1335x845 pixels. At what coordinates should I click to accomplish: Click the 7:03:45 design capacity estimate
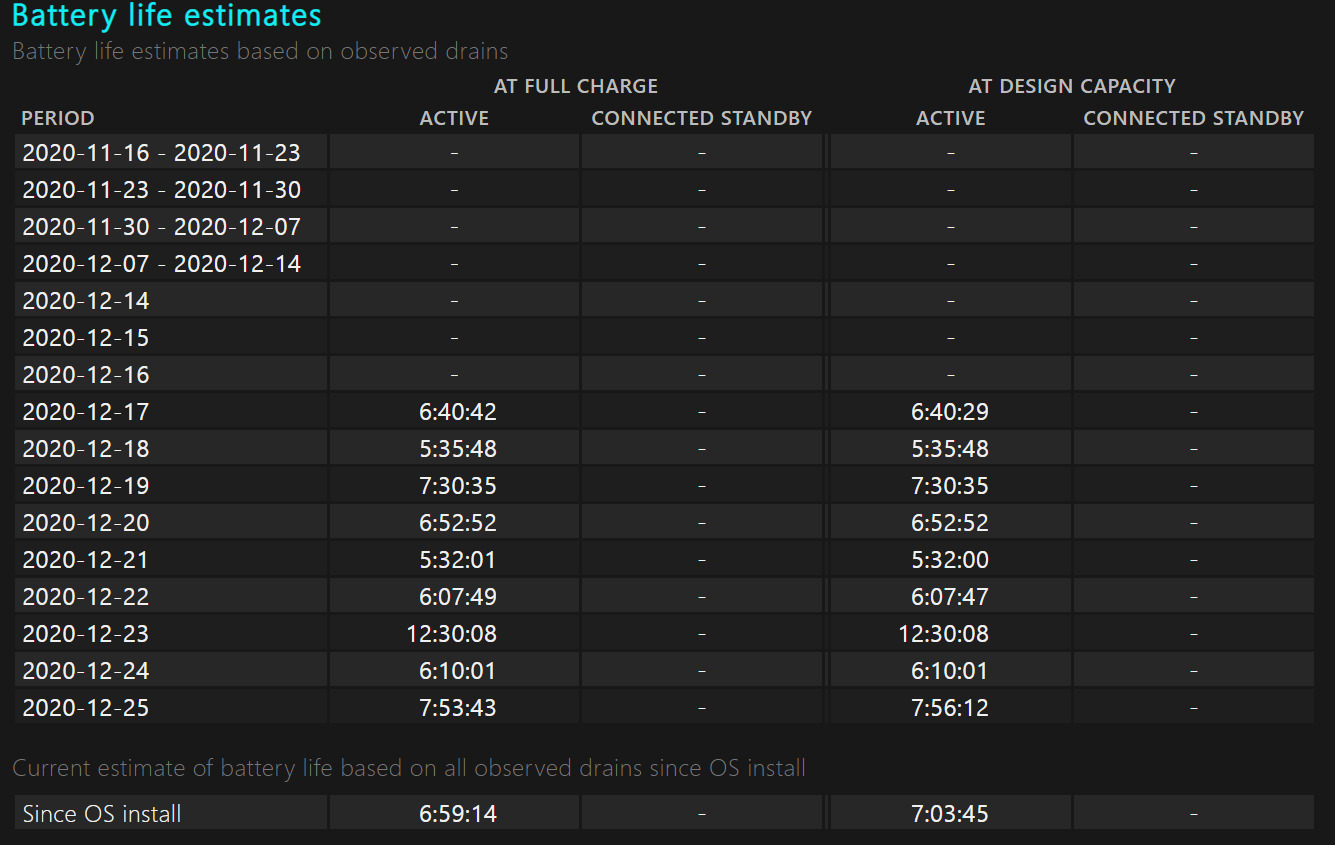950,814
